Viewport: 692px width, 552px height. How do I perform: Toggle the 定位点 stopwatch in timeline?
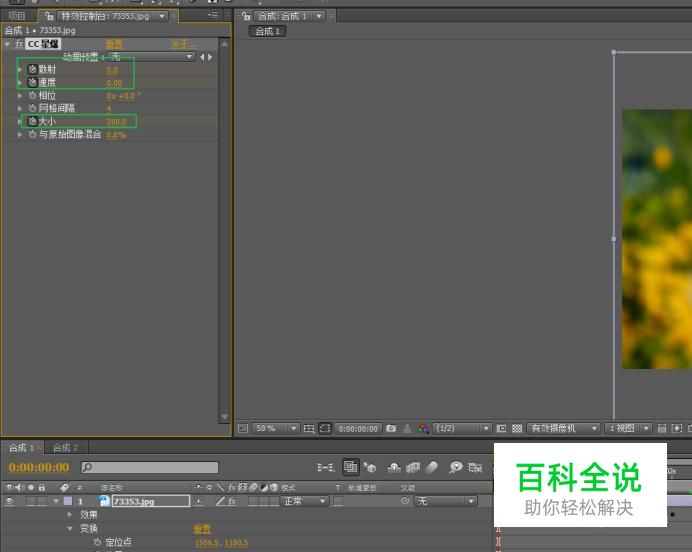pyautogui.click(x=98, y=542)
